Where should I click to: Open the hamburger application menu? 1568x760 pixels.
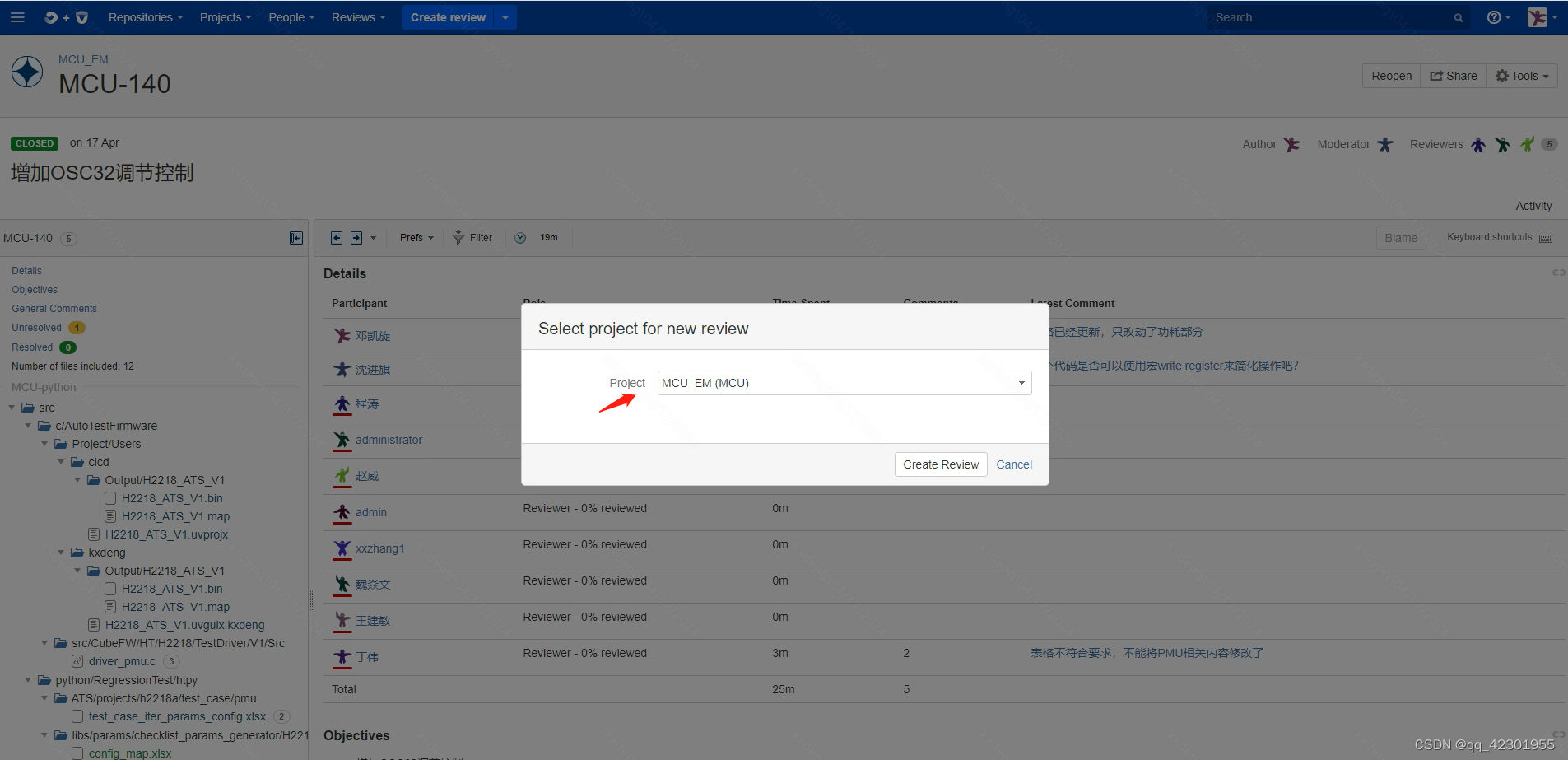[17, 17]
